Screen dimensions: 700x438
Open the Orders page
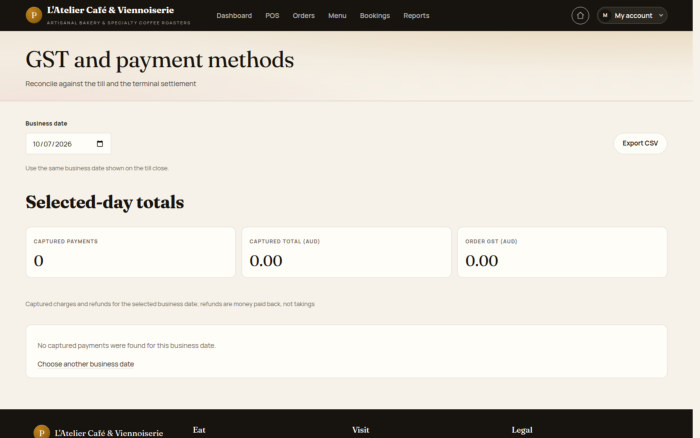[304, 16]
